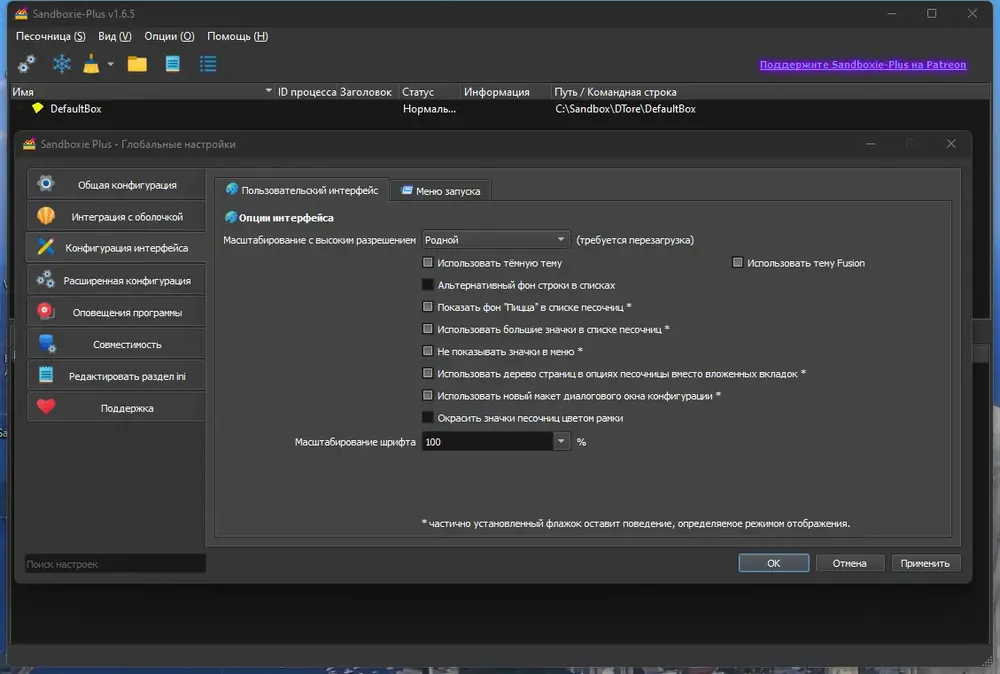Open the Вид menu
Viewport: 1000px width, 674px height.
115,36
